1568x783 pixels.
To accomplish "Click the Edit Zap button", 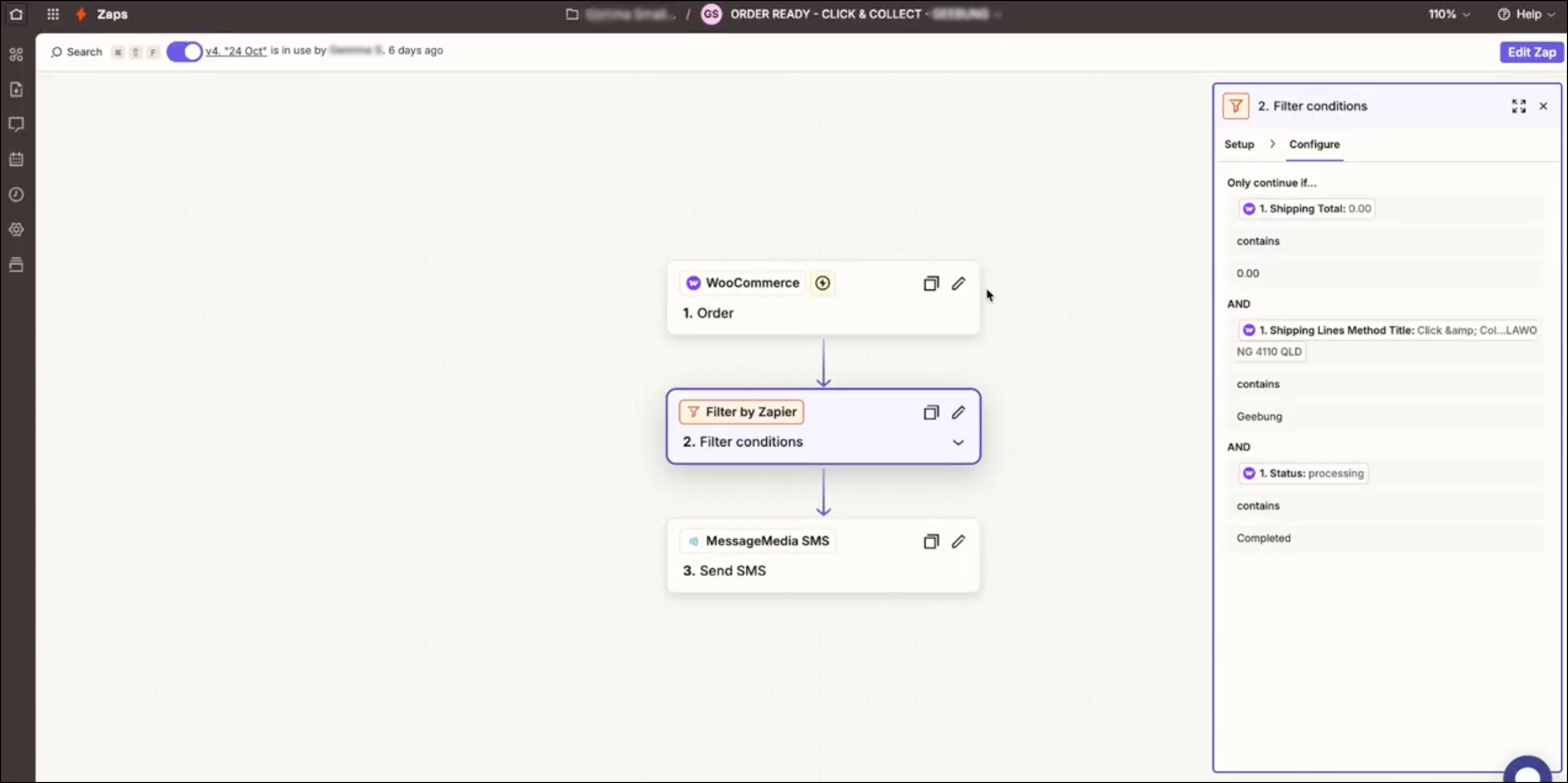I will point(1532,53).
